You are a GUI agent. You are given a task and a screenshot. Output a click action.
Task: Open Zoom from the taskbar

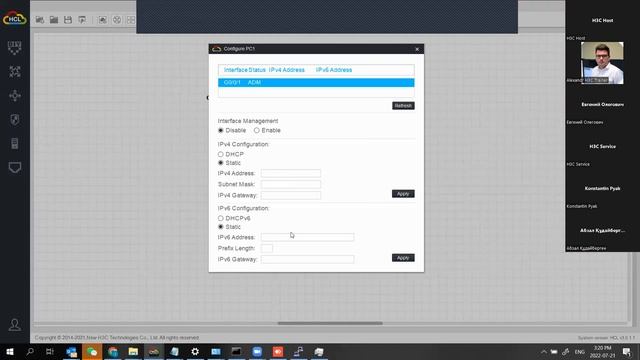pos(257,352)
